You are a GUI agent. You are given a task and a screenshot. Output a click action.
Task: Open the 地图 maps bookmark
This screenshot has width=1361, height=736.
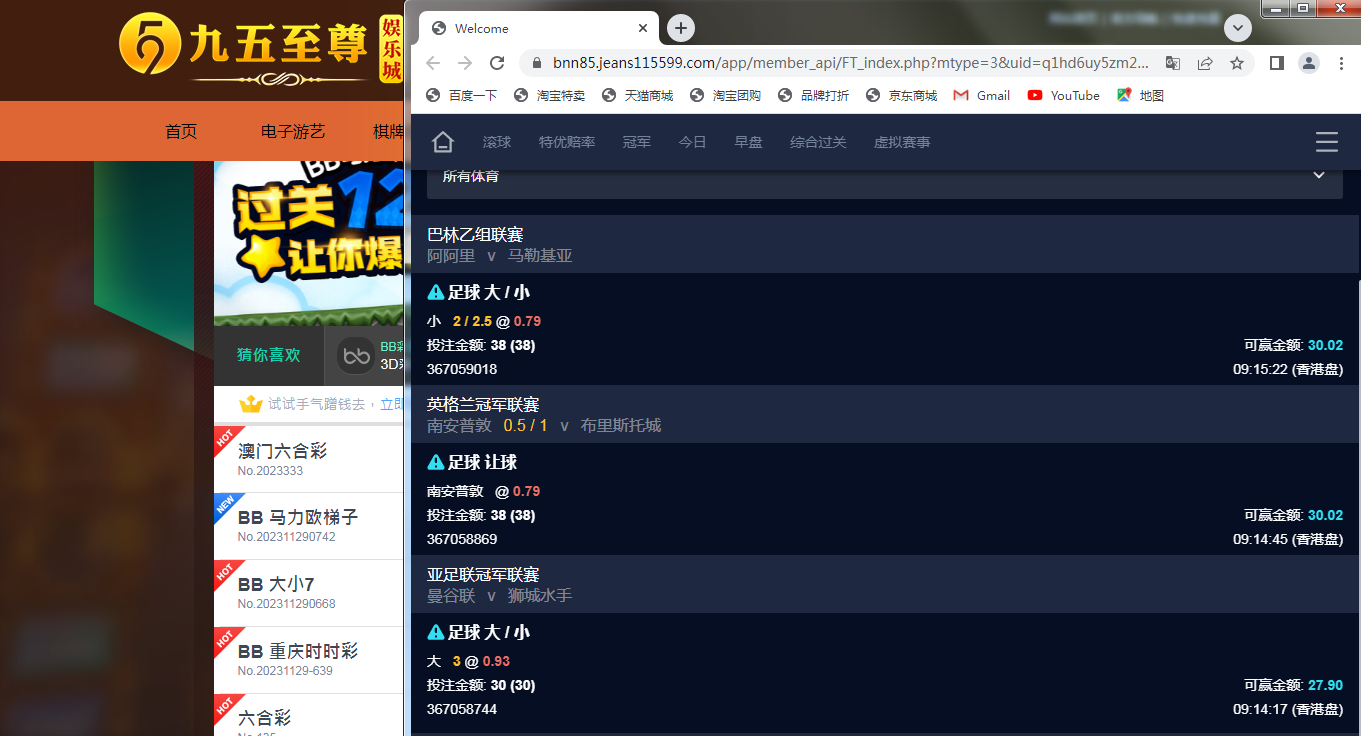click(x=1141, y=95)
